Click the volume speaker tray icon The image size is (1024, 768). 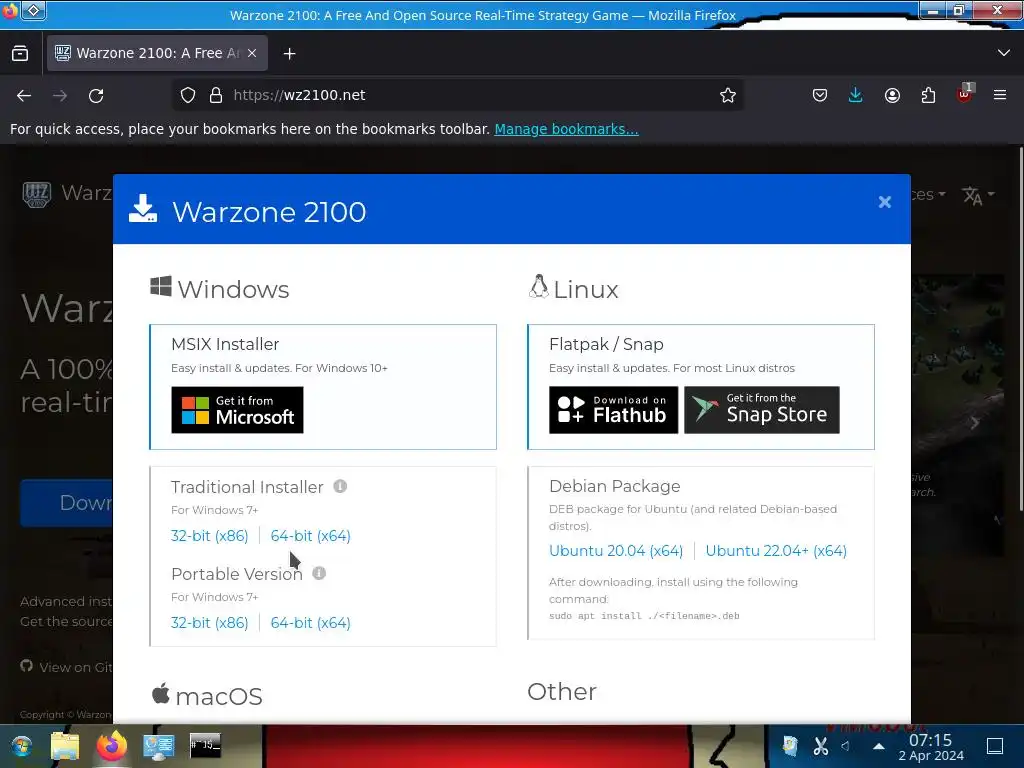click(x=846, y=745)
